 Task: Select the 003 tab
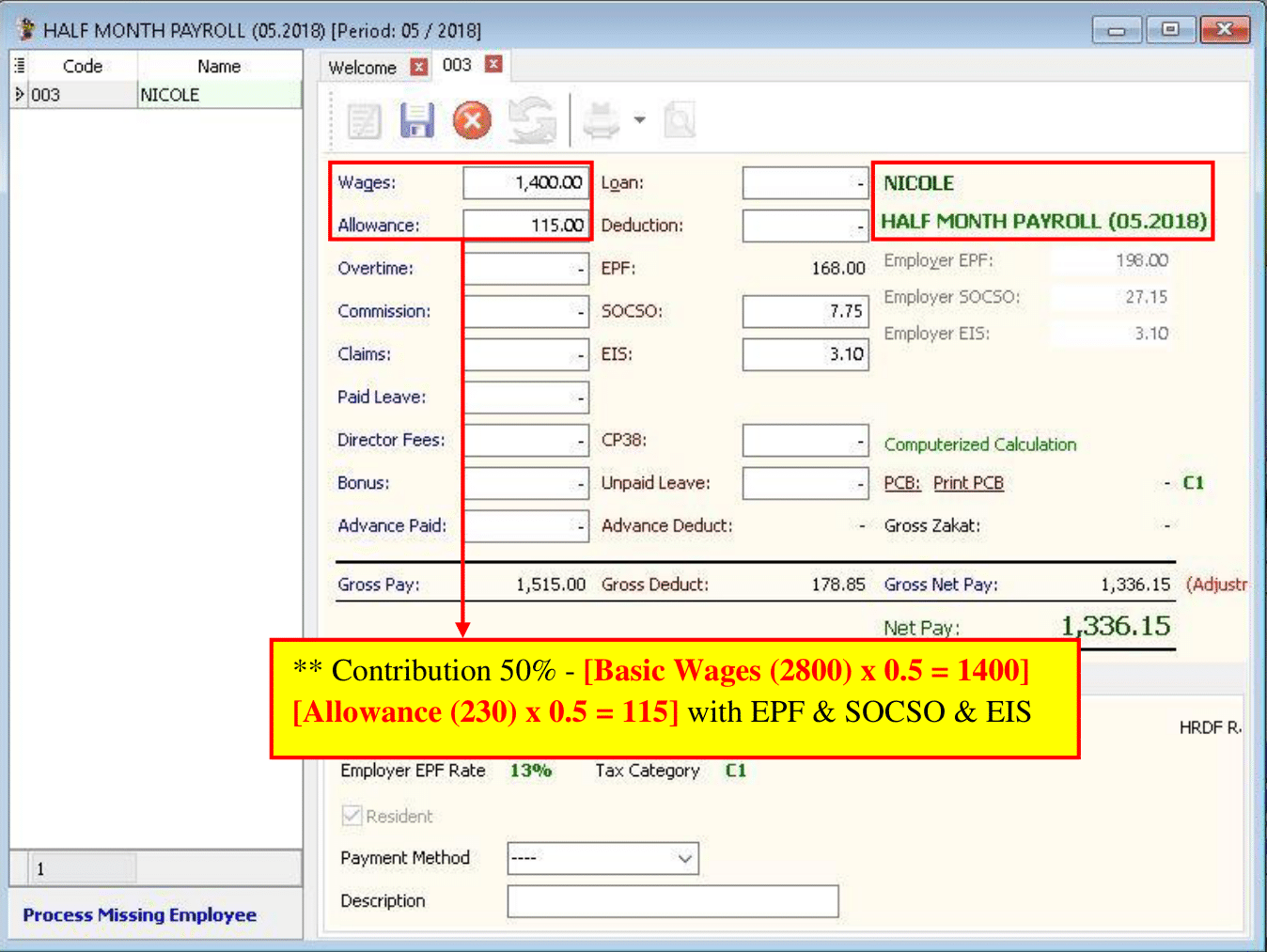[457, 65]
